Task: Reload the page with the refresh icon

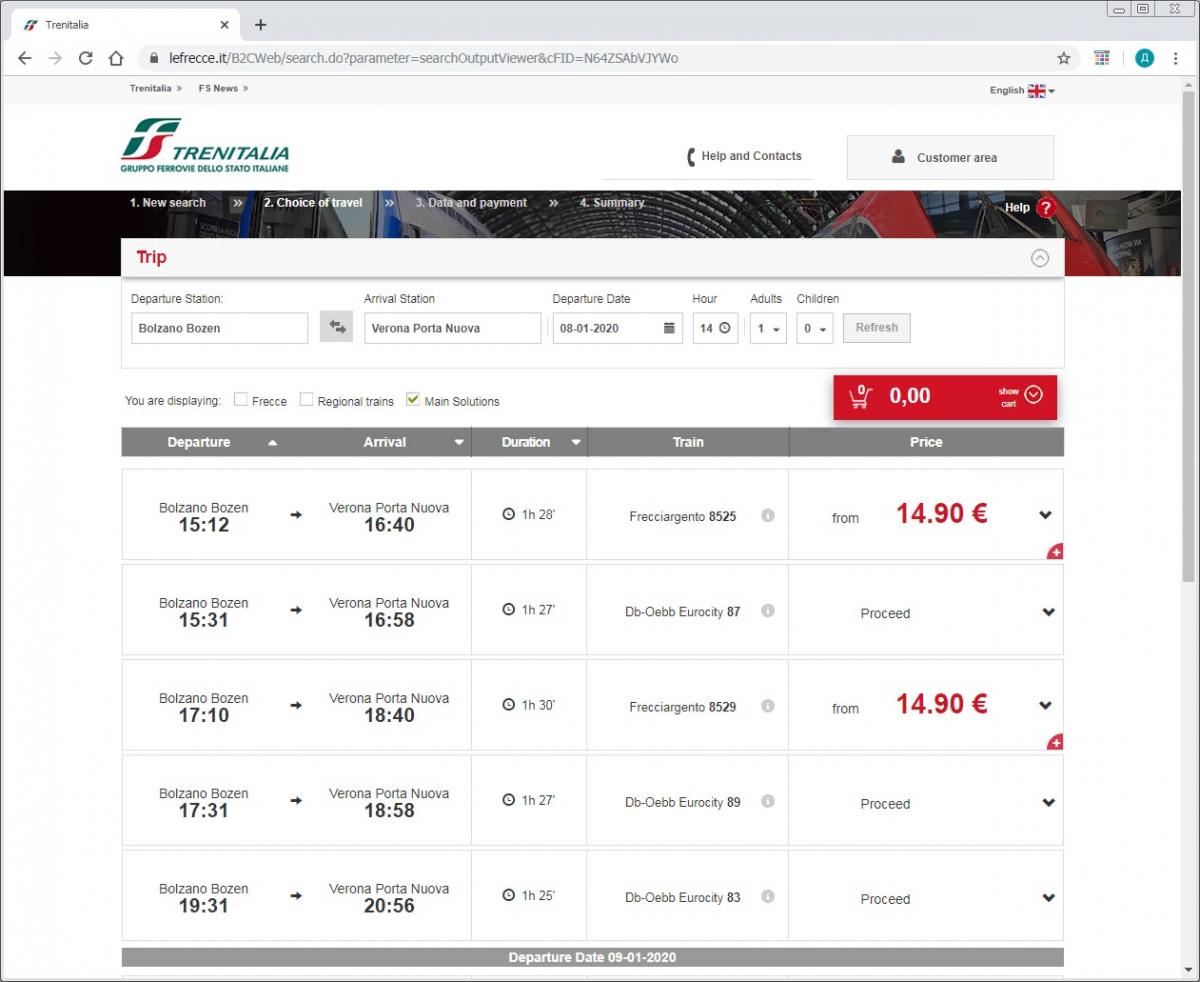Action: 86,58
